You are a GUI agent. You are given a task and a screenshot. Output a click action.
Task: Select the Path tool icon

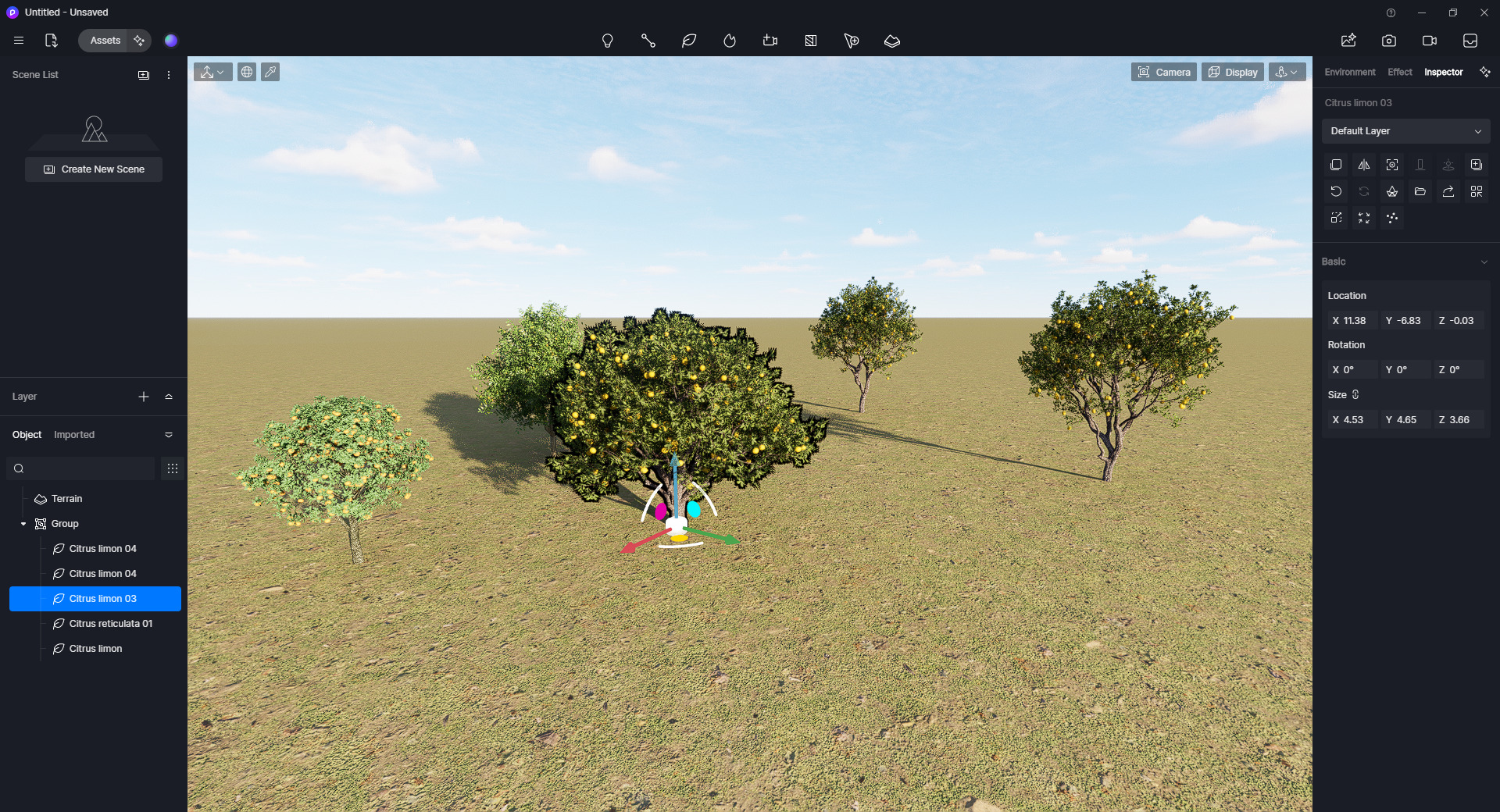[x=648, y=41]
